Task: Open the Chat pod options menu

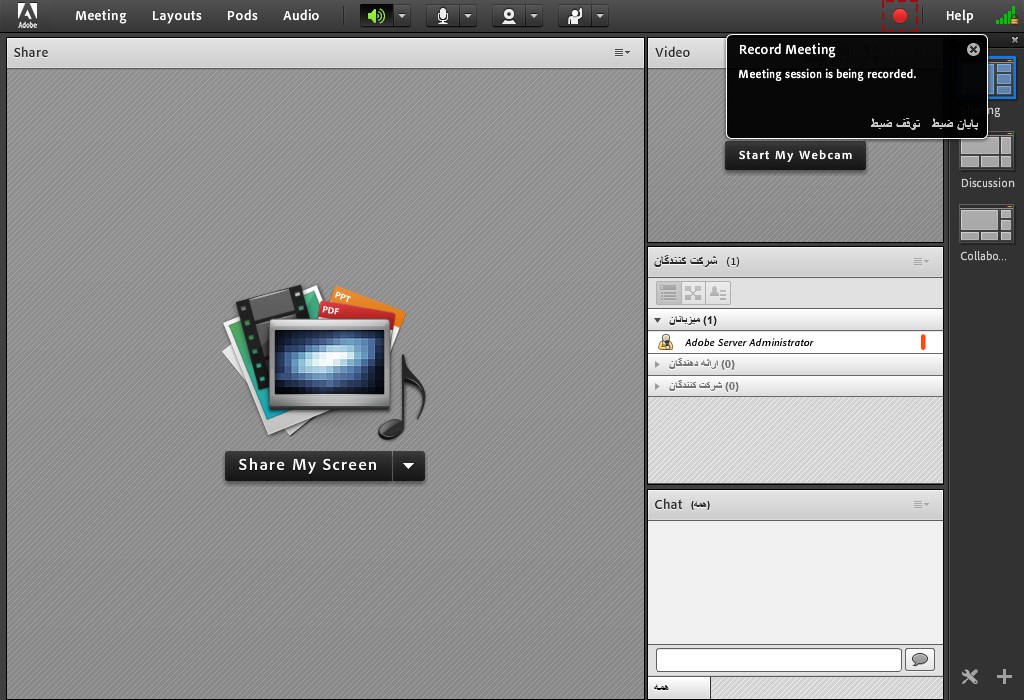Action: 921,504
